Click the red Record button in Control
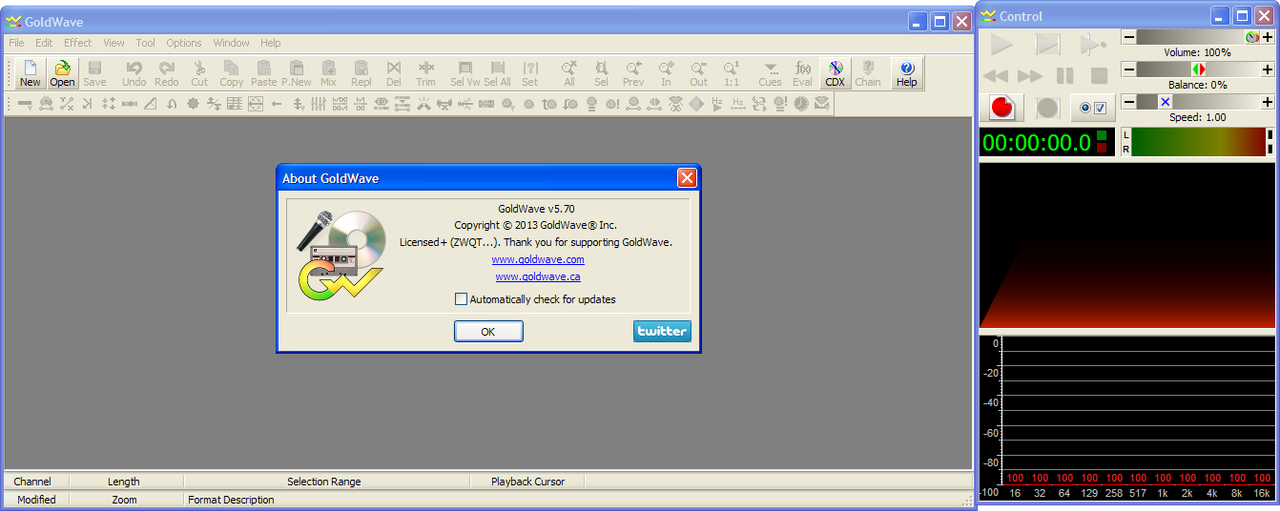Image resolution: width=1280 pixels, height=511 pixels. 1001,107
